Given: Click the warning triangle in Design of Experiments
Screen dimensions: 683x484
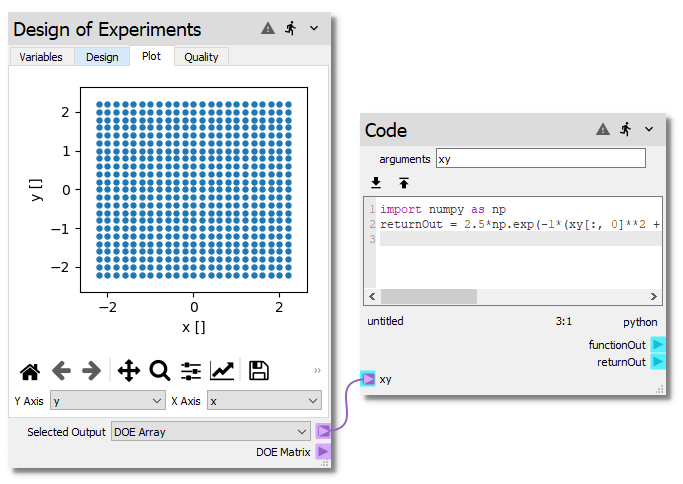Looking at the screenshot, I should pos(268,29).
